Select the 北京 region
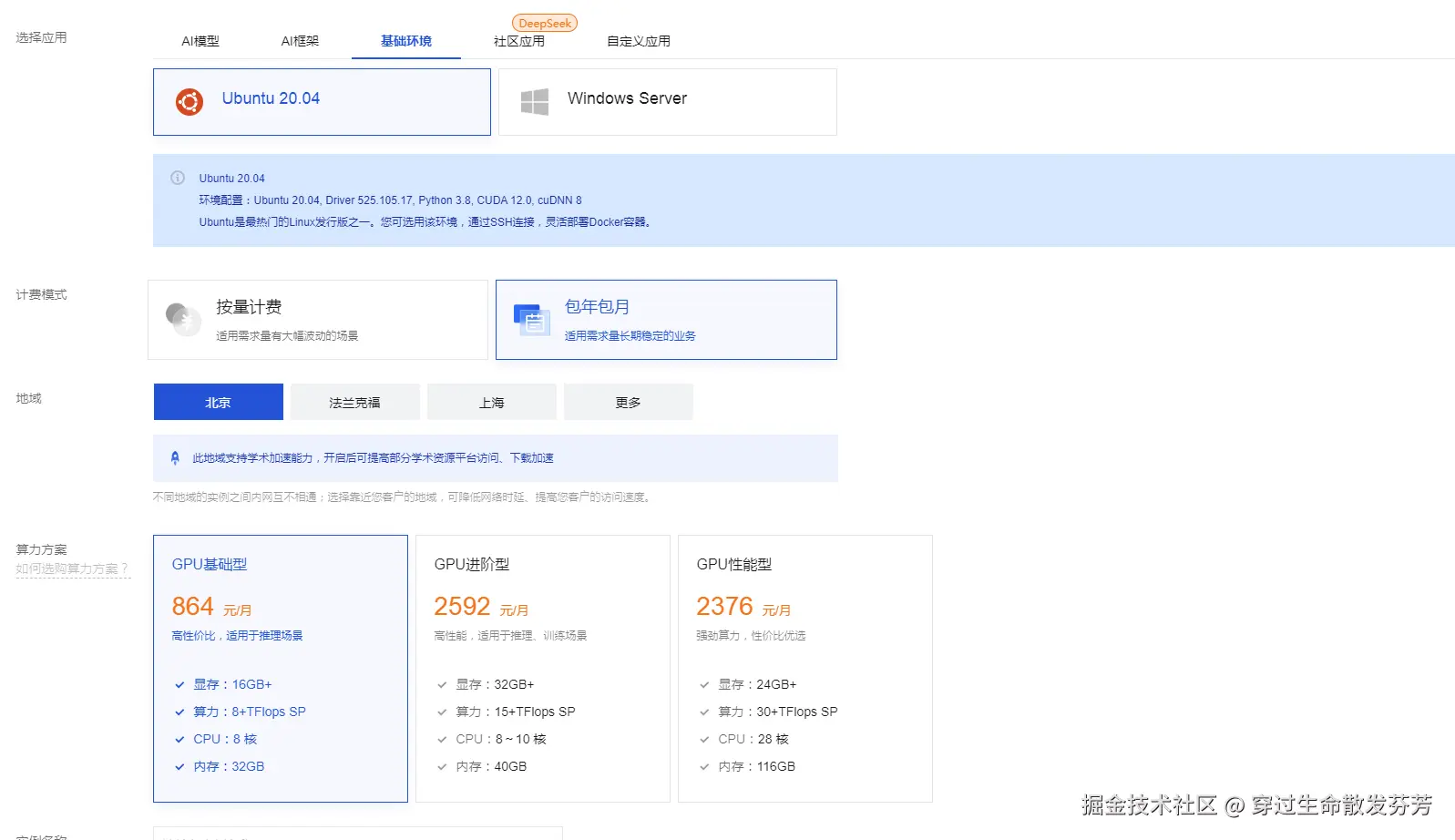Image resolution: width=1455 pixels, height=840 pixels. pos(219,402)
